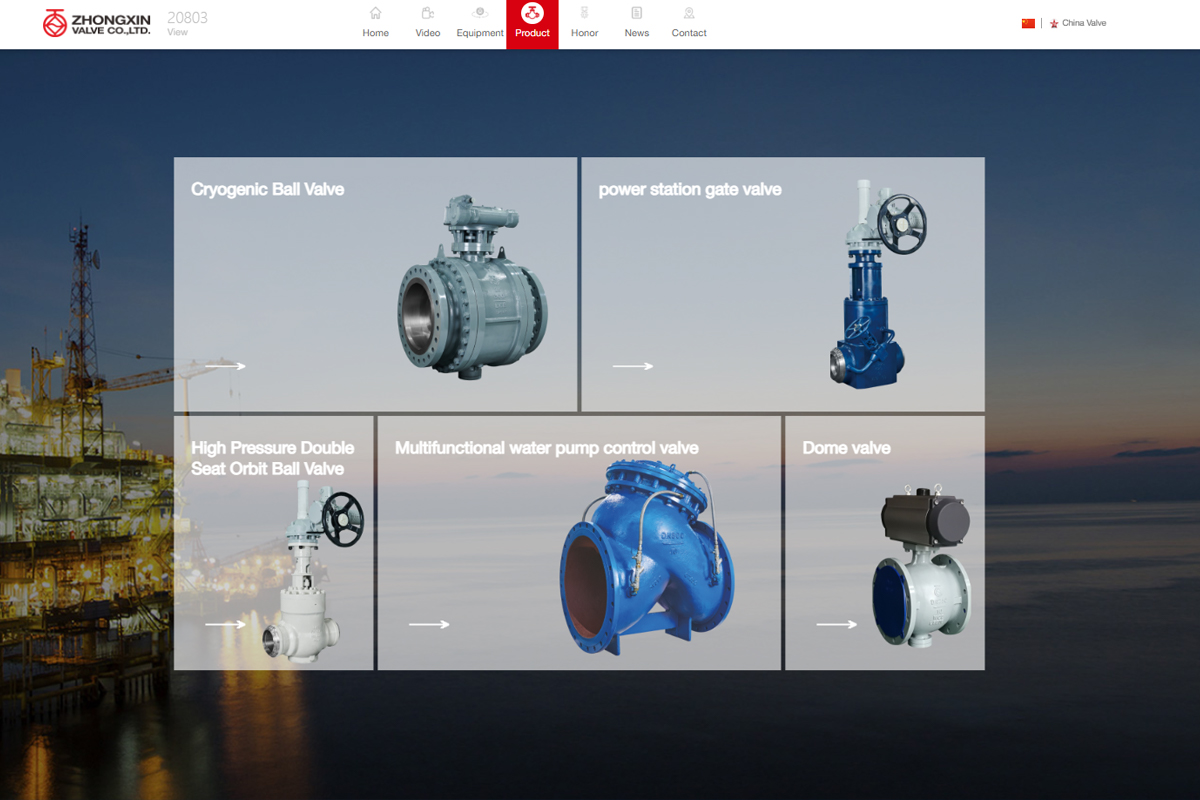Click the Home house icon

pos(375,14)
